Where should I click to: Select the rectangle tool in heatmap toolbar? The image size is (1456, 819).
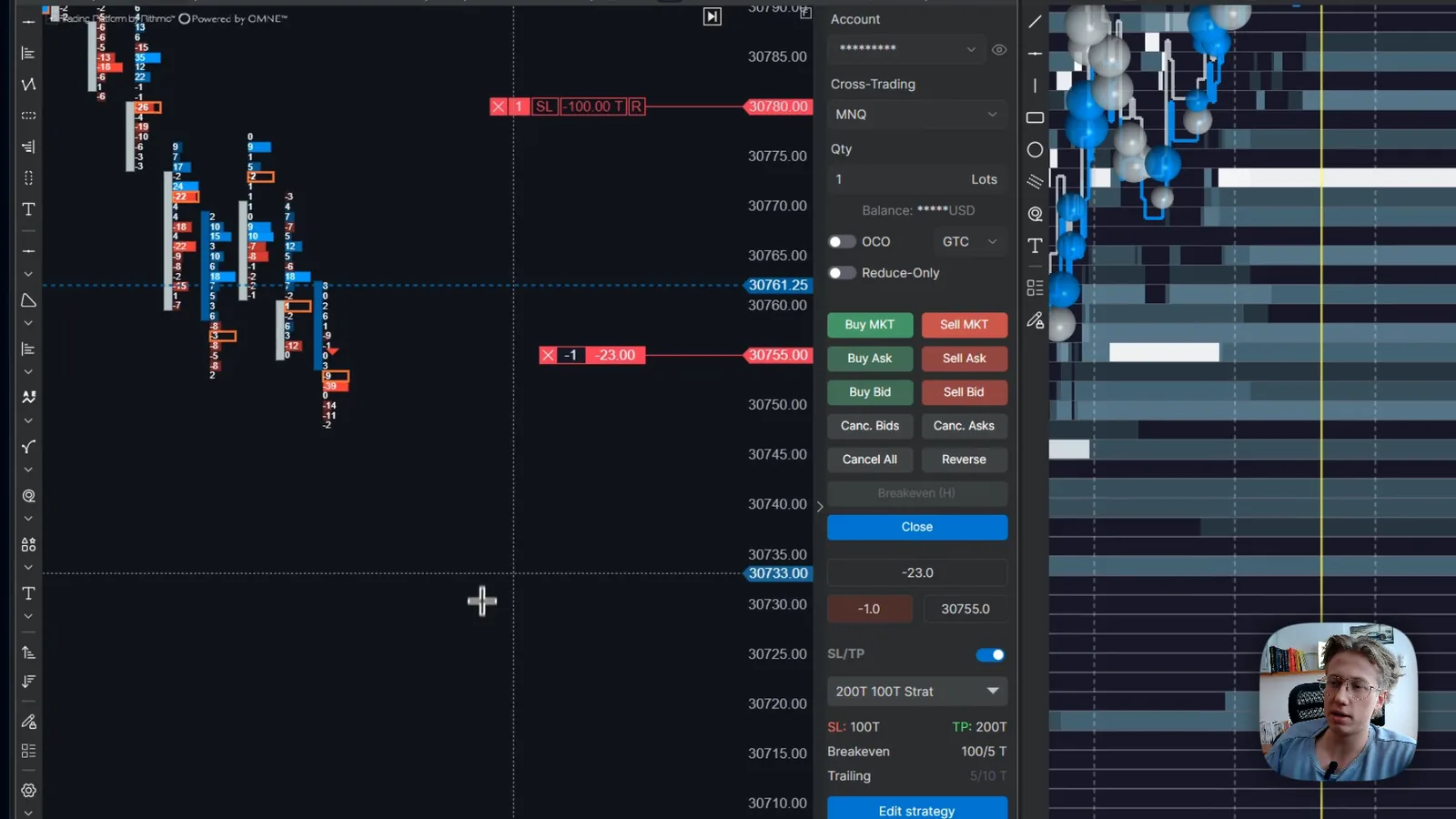click(1035, 117)
